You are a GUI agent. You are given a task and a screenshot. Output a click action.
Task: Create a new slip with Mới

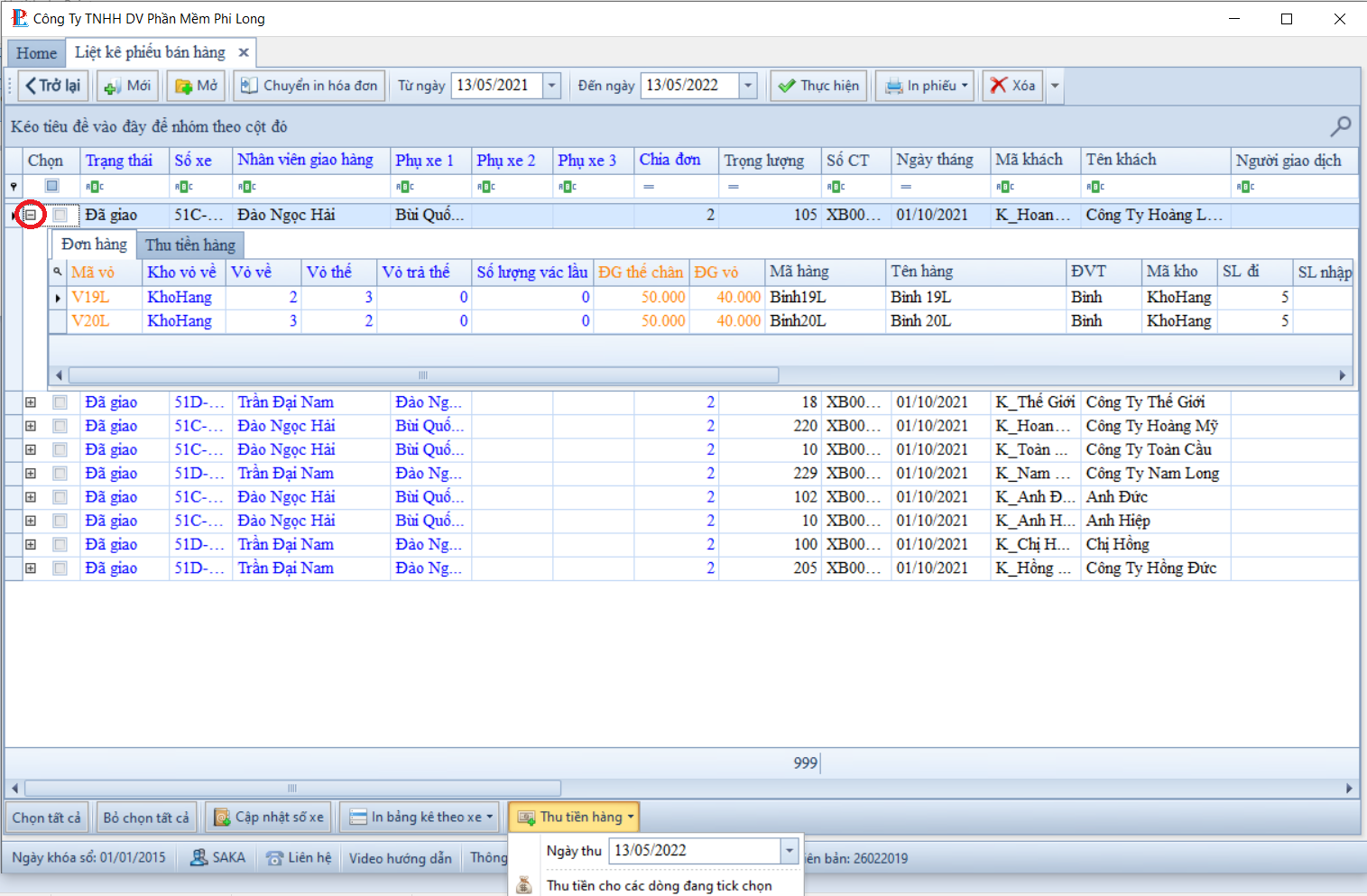click(x=127, y=86)
